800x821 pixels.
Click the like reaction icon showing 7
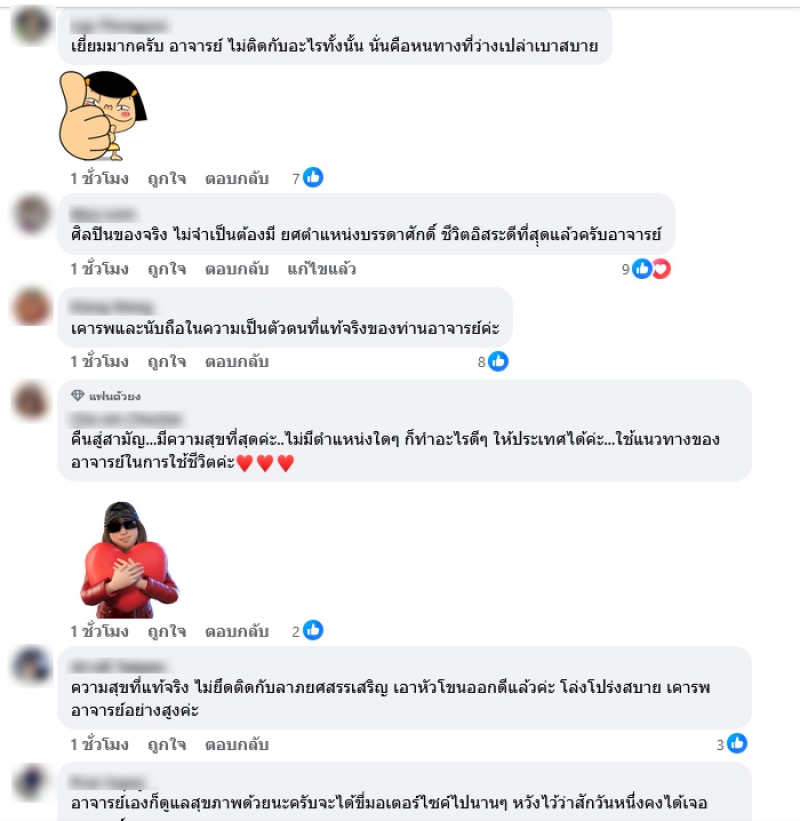(x=313, y=177)
